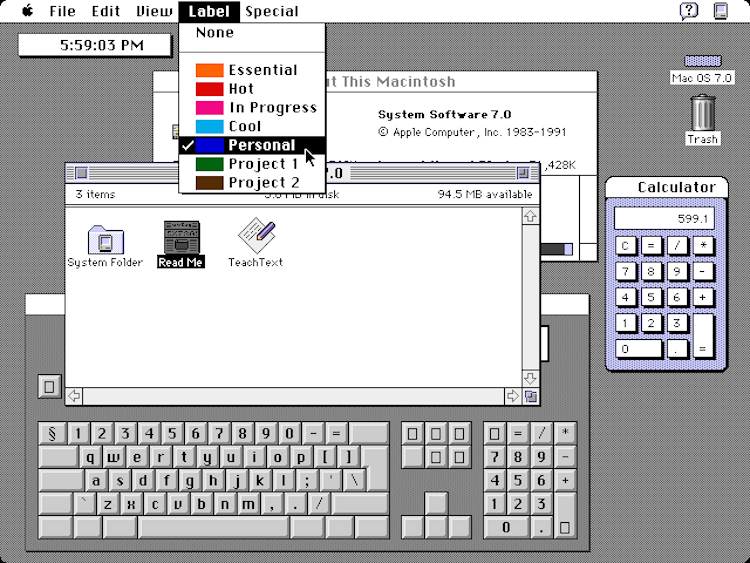This screenshot has width=750, height=563.
Task: Click the Calculator 0 button
Action: (638, 349)
